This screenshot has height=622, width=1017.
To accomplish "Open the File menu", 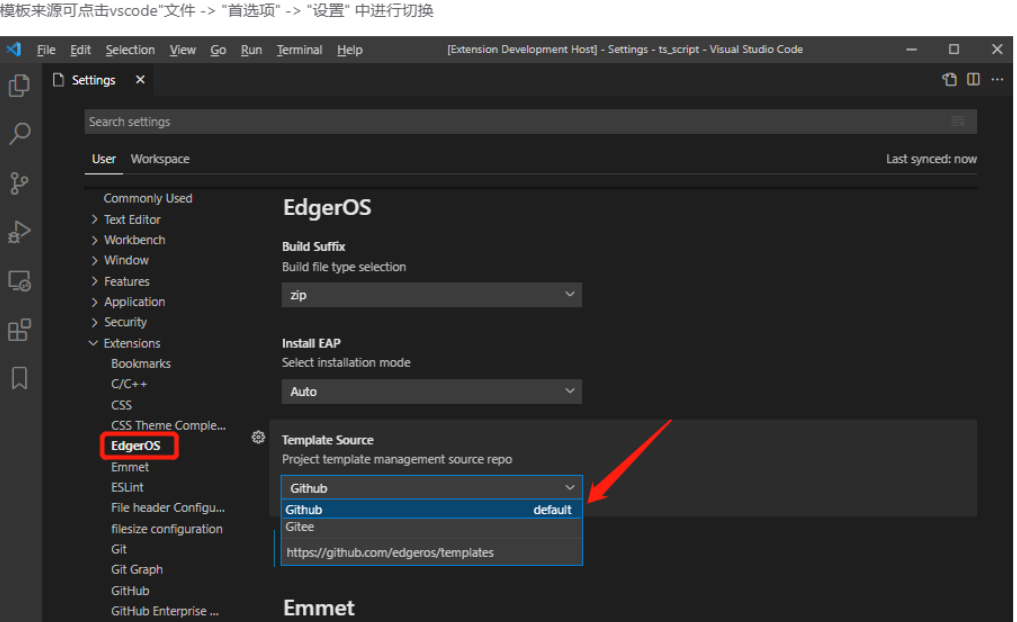I will point(46,50).
